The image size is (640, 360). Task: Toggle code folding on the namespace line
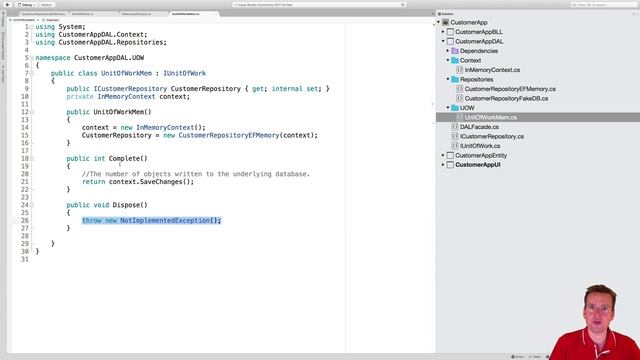point(32,58)
